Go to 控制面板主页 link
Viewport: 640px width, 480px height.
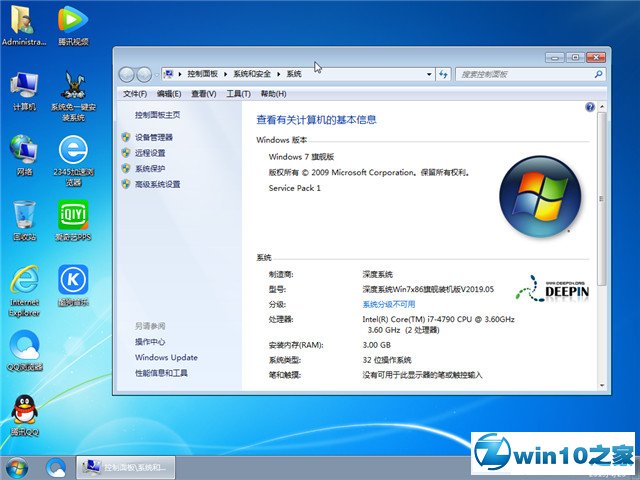(x=158, y=115)
